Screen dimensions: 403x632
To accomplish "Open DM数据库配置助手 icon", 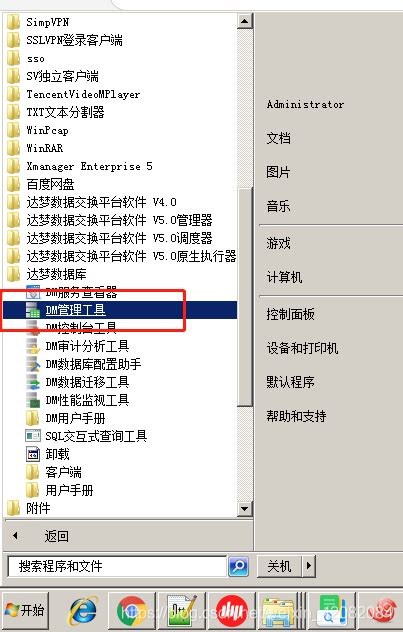I will point(33,364).
